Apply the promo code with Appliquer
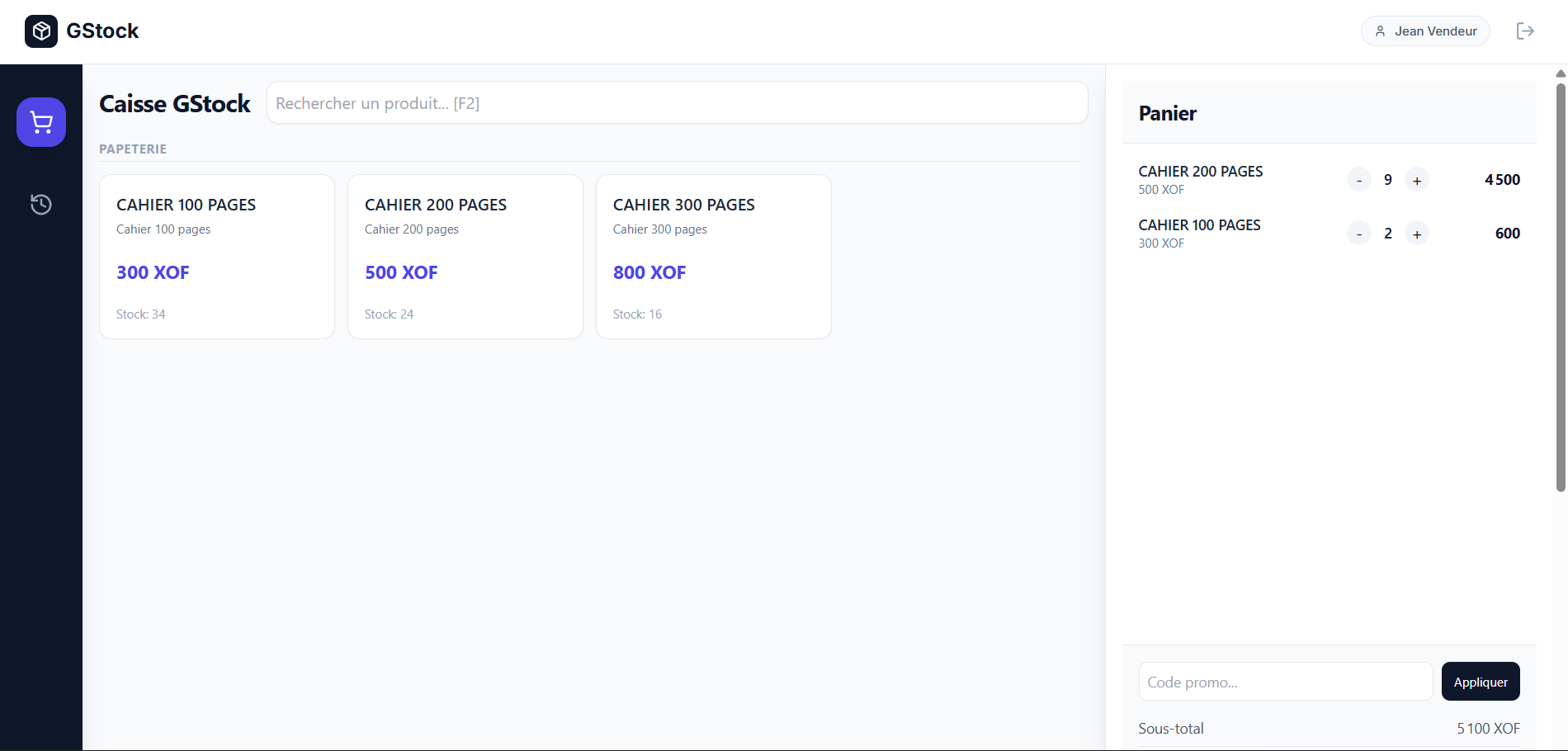The height and width of the screenshot is (751, 1568). 1481,682
